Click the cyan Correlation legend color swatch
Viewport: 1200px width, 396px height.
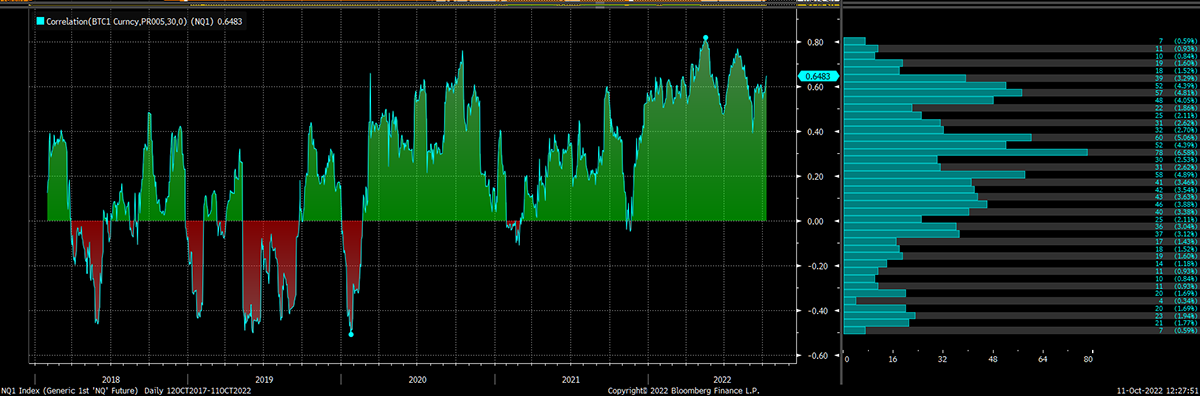pos(39,20)
